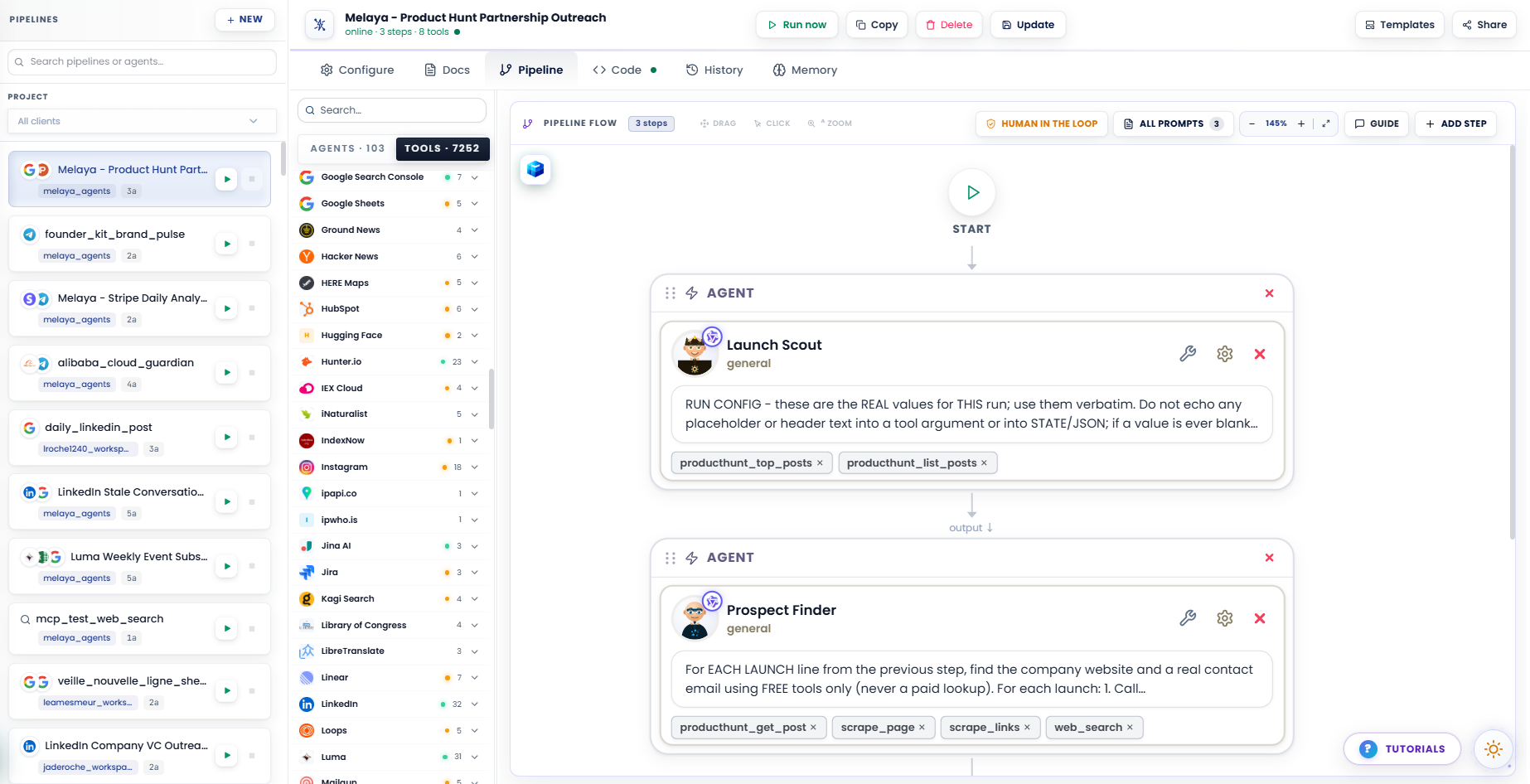Stop the Melaya Product Hunt pipeline in sidebar

[x=252, y=179]
